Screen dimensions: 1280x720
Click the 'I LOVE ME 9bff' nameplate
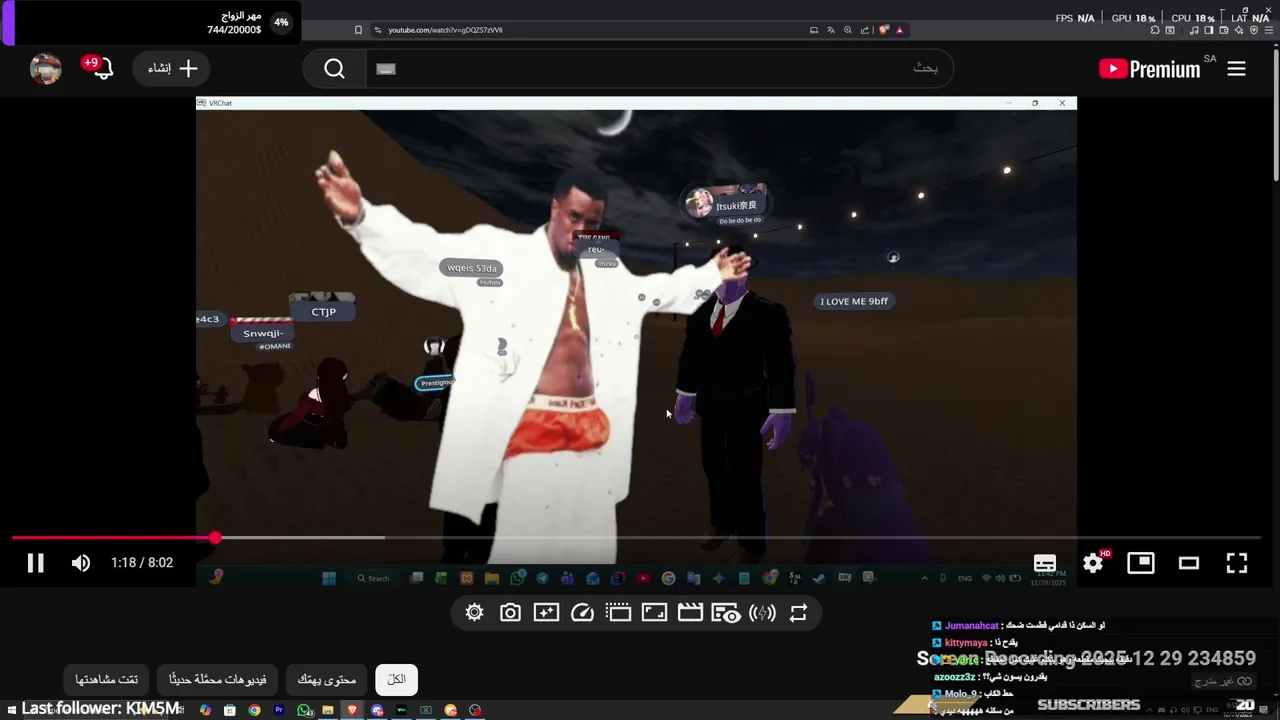tap(854, 301)
